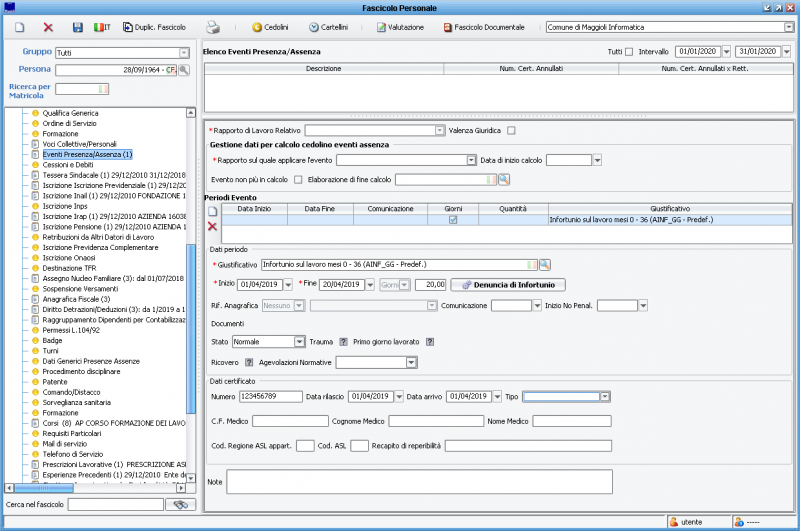800x531 pixels.
Task: Open the lookup next to the Giustificativo field
Action: pyautogui.click(x=545, y=265)
